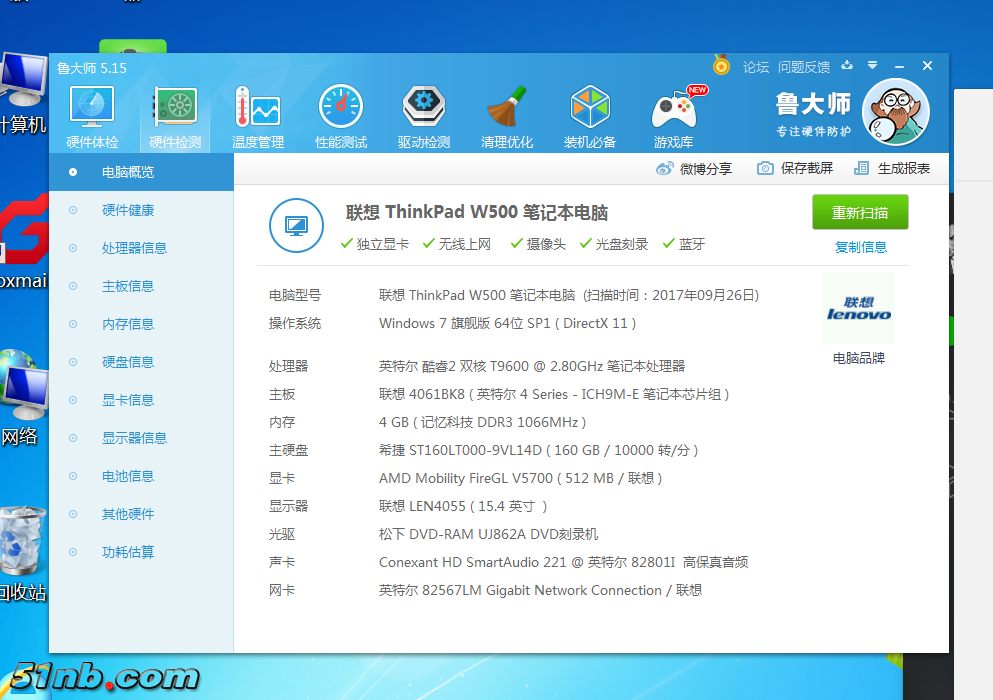
Task: Click the Lenovo brand logo thumbnail
Action: [x=858, y=308]
